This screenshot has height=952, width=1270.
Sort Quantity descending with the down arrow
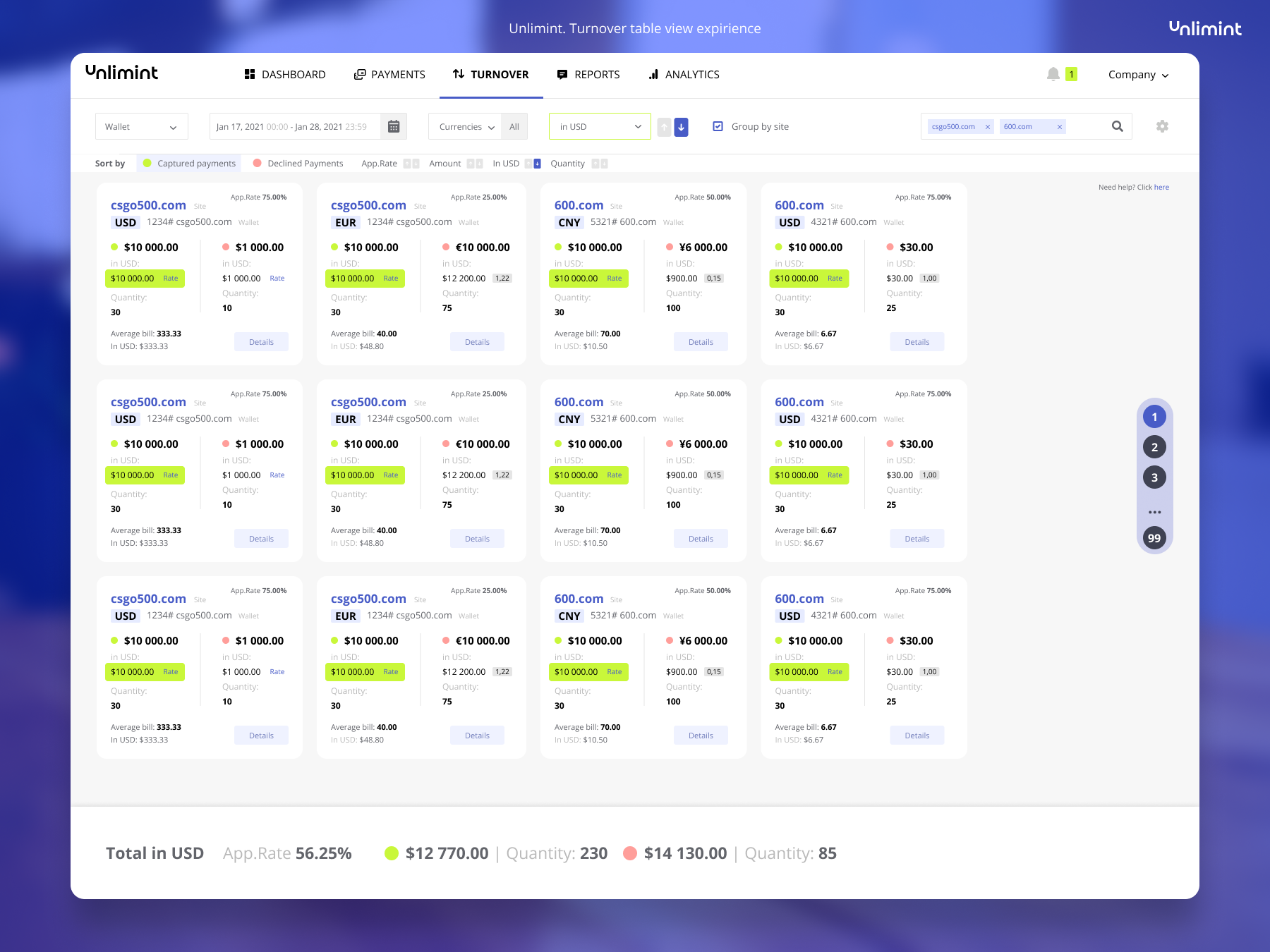(604, 164)
